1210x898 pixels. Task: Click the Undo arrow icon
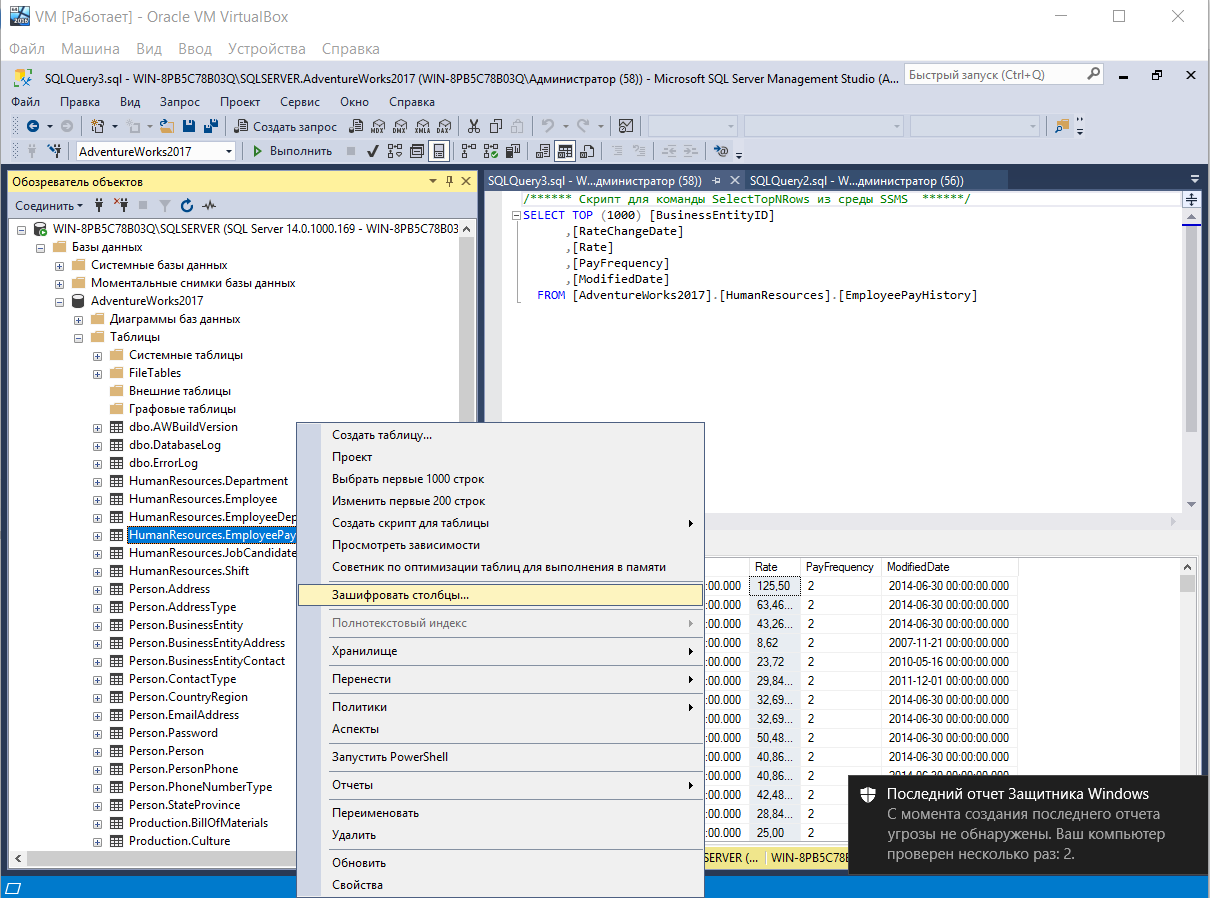pos(548,126)
